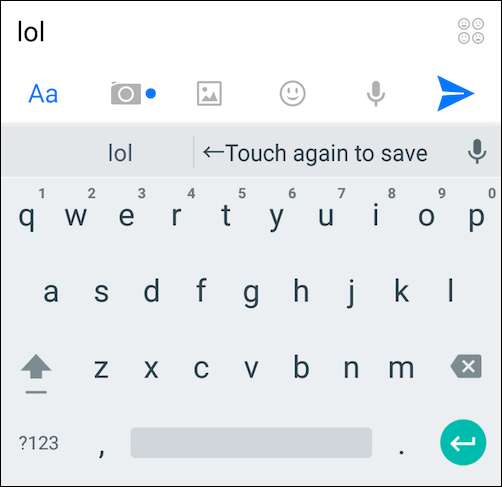Switch to the ?123 symbols keyboard
Image resolution: width=502 pixels, height=487 pixels.
point(38,443)
